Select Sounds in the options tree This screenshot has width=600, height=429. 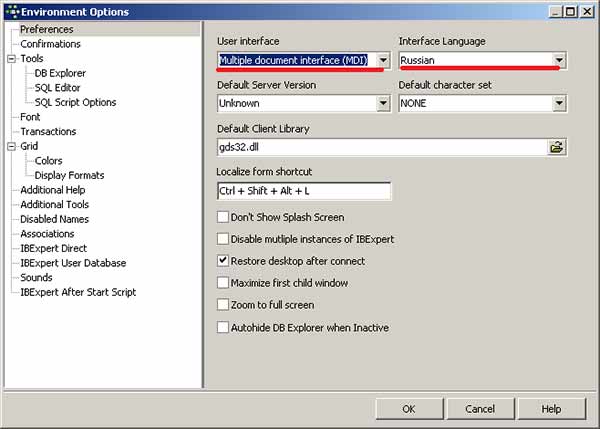click(36, 277)
